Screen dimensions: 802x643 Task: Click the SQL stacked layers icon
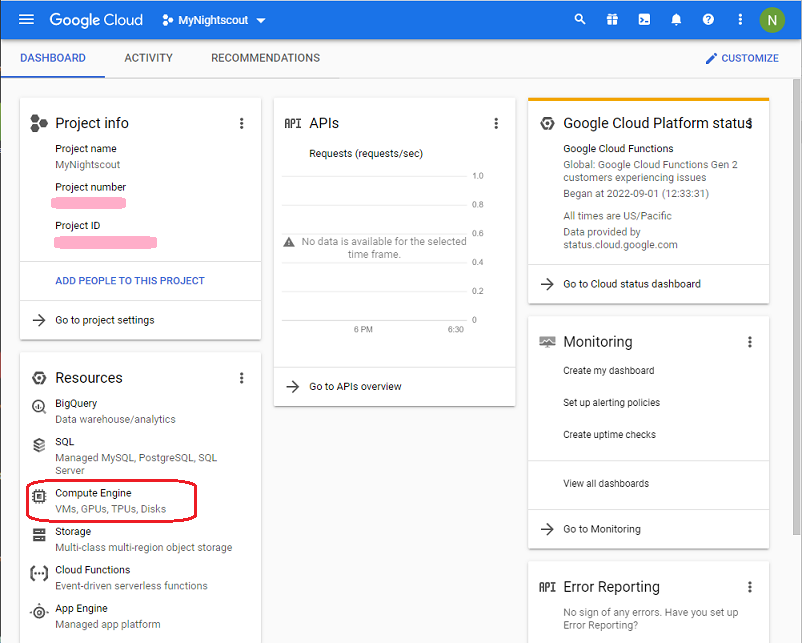[x=39, y=445]
